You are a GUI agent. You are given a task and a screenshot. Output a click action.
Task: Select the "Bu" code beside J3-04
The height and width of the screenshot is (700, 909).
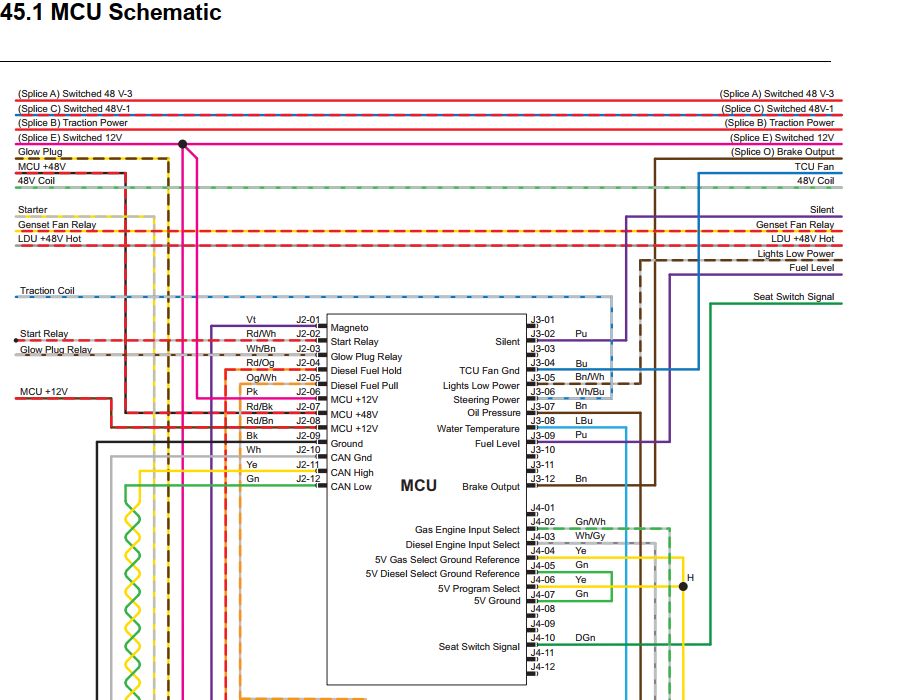point(581,364)
